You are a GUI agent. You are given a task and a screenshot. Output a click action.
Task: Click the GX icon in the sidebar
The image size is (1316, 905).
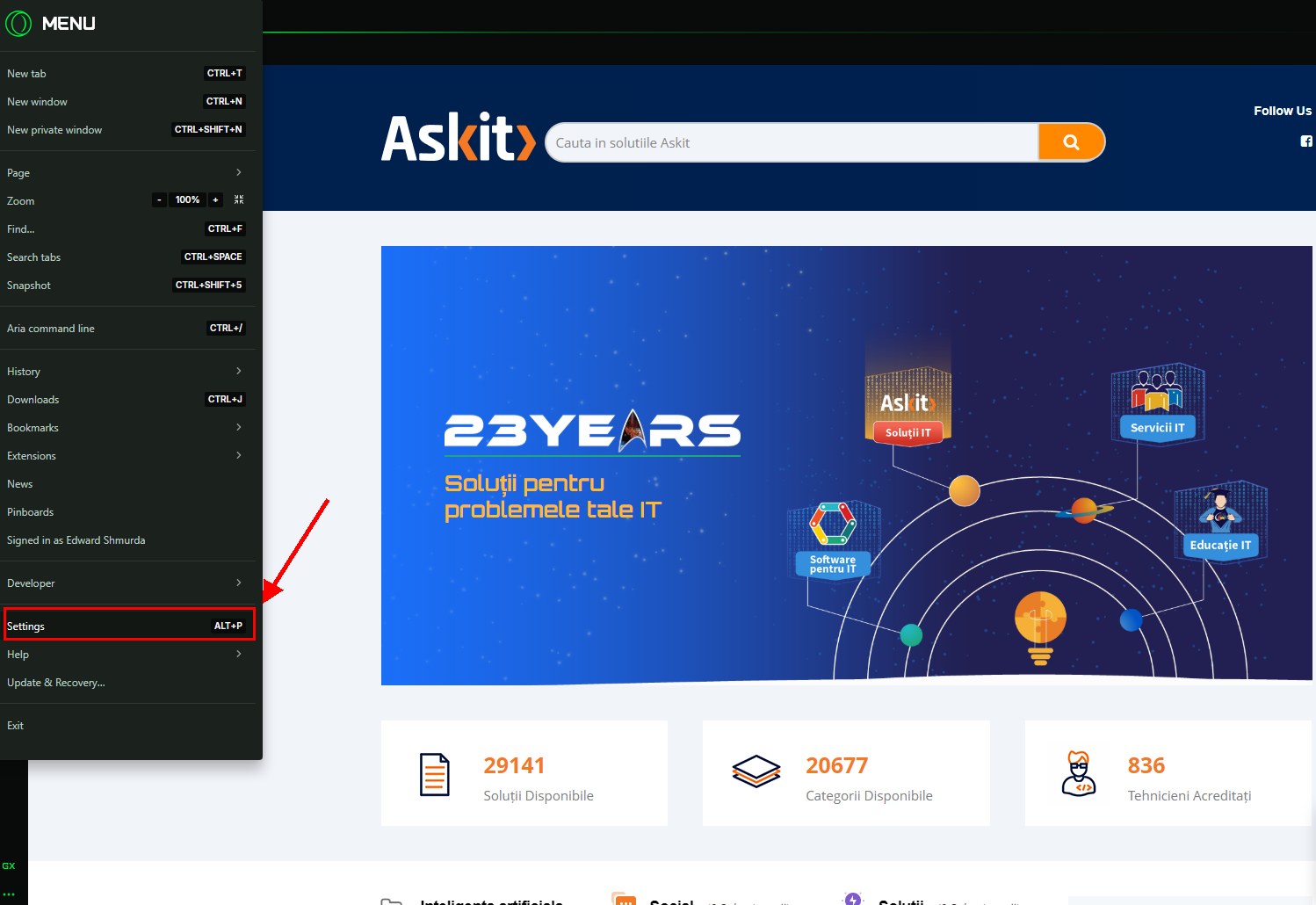[x=9, y=866]
